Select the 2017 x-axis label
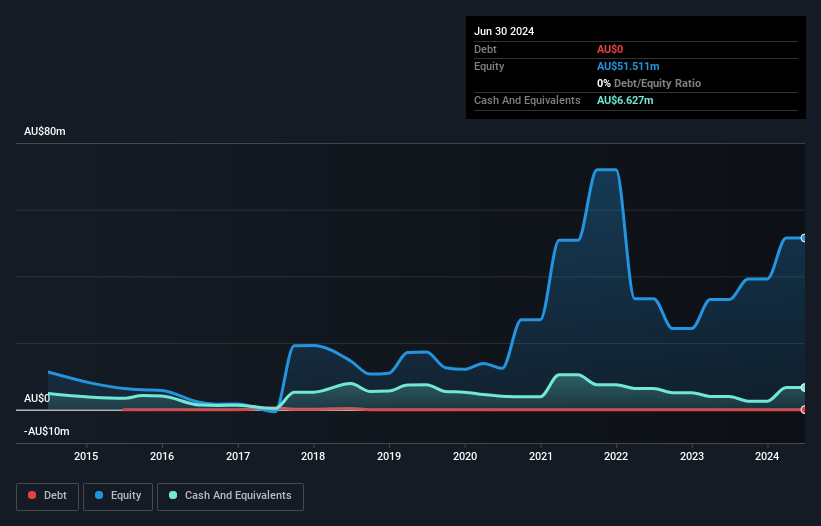The height and width of the screenshot is (526, 821). click(238, 456)
